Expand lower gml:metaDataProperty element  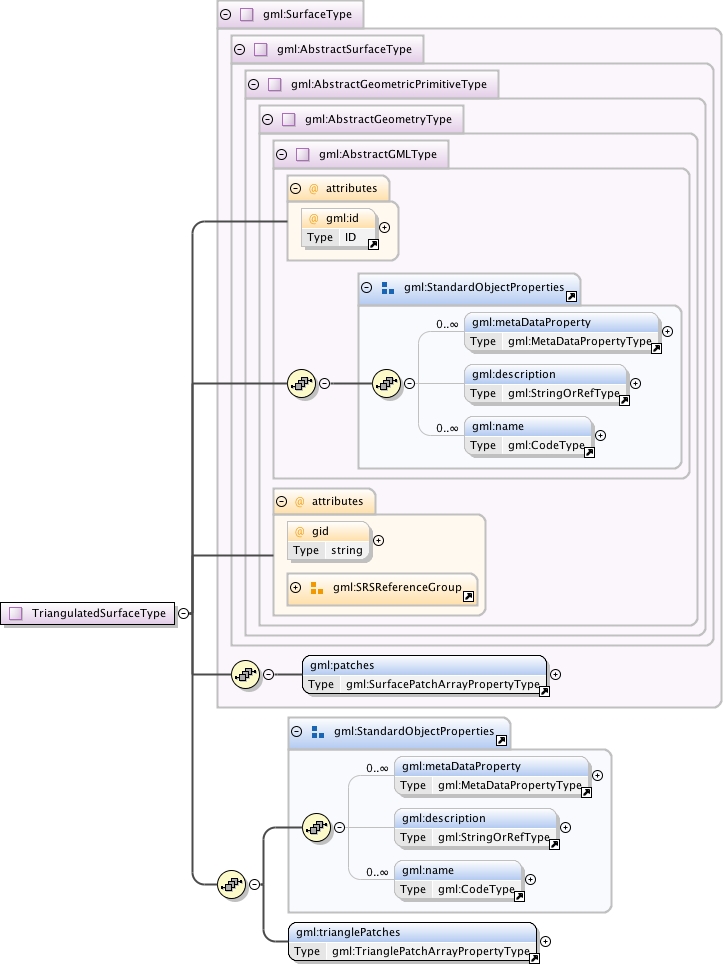click(597, 776)
